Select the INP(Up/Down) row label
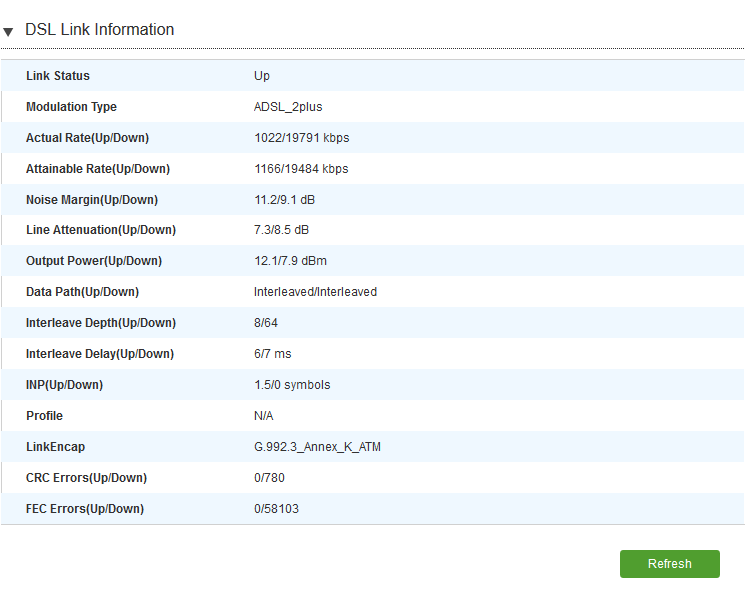Viewport: 745px width, 599px height. [x=64, y=385]
